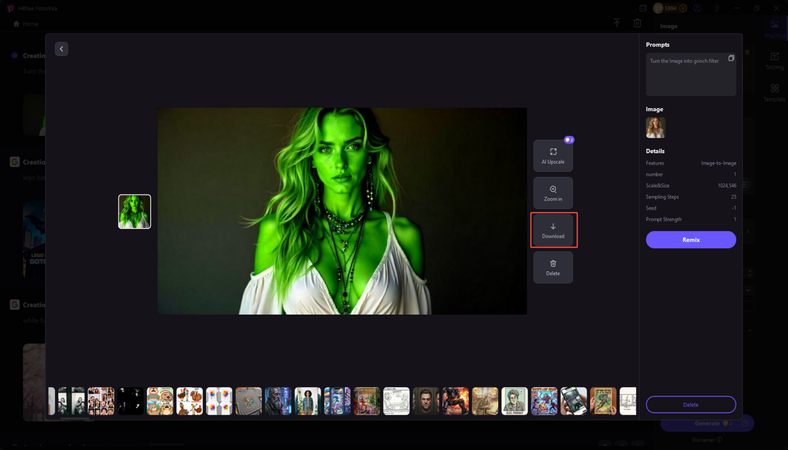
Task: Open the hamburger menu in the title bar
Action: coord(717,9)
